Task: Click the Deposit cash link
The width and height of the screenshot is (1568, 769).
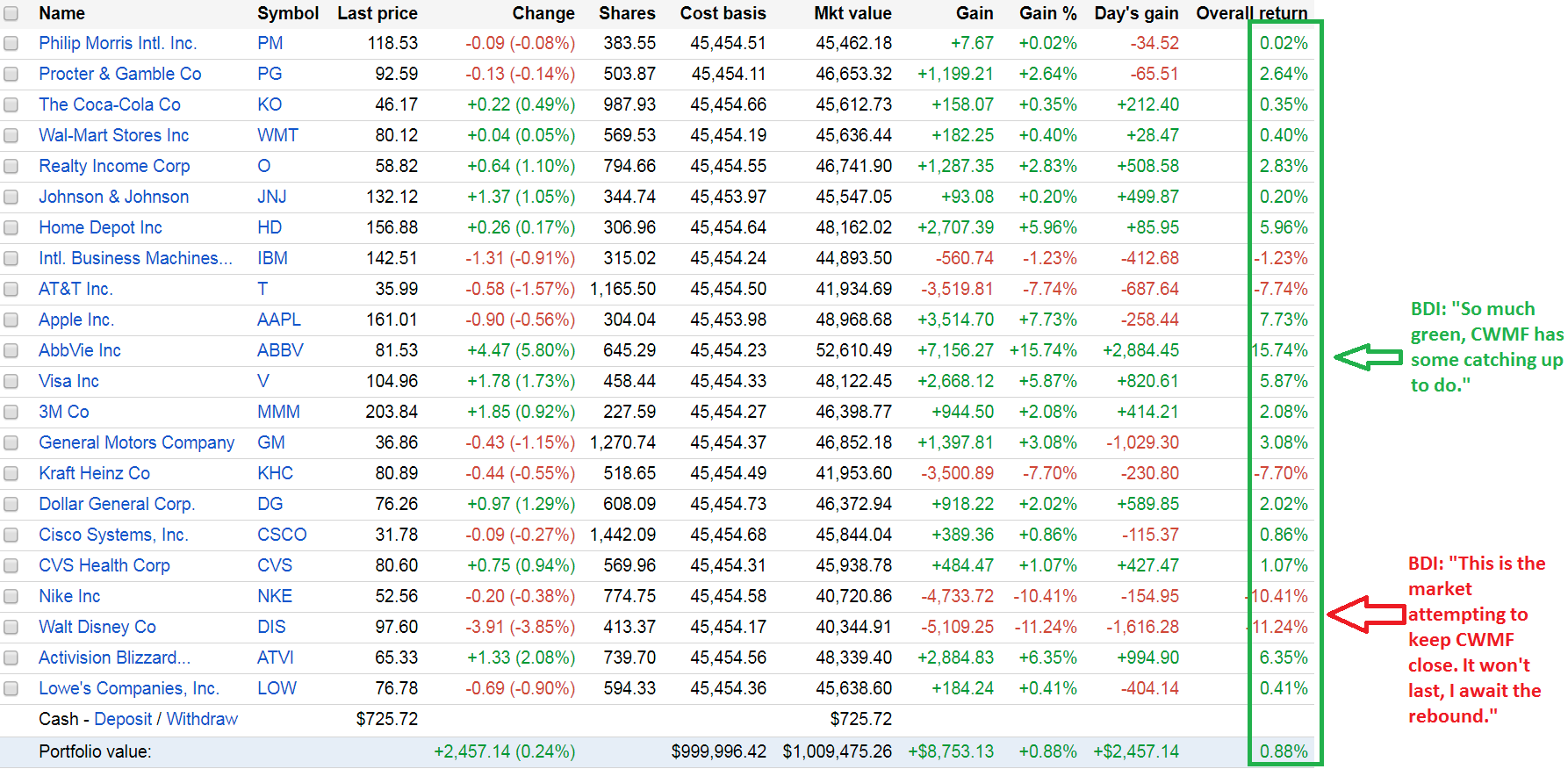Action: [123, 719]
